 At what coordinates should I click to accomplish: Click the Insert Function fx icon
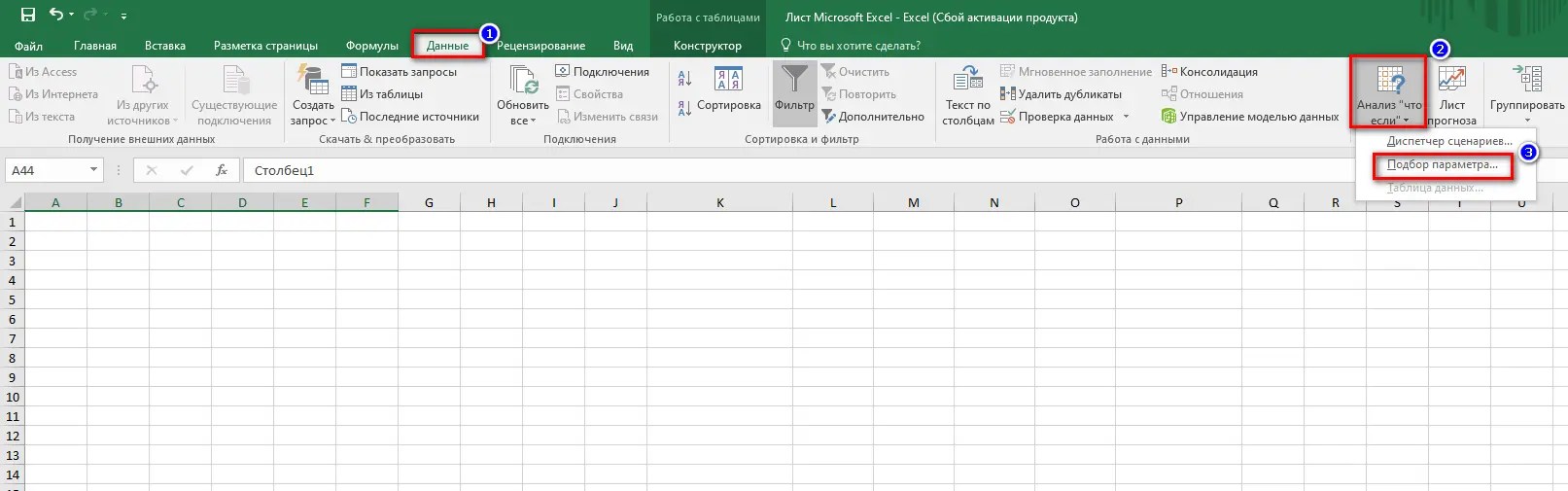click(222, 170)
